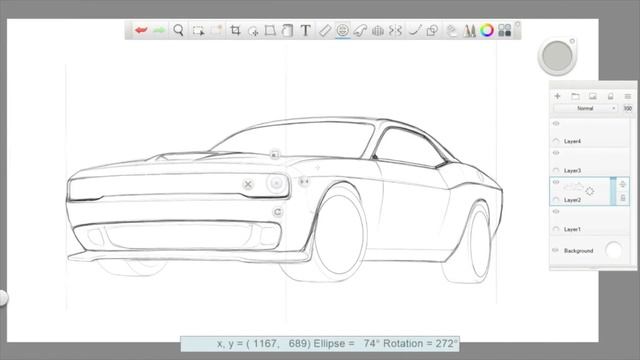Click the ellipse guide center circle handle
This screenshot has height=360, width=640.
coord(276,183)
